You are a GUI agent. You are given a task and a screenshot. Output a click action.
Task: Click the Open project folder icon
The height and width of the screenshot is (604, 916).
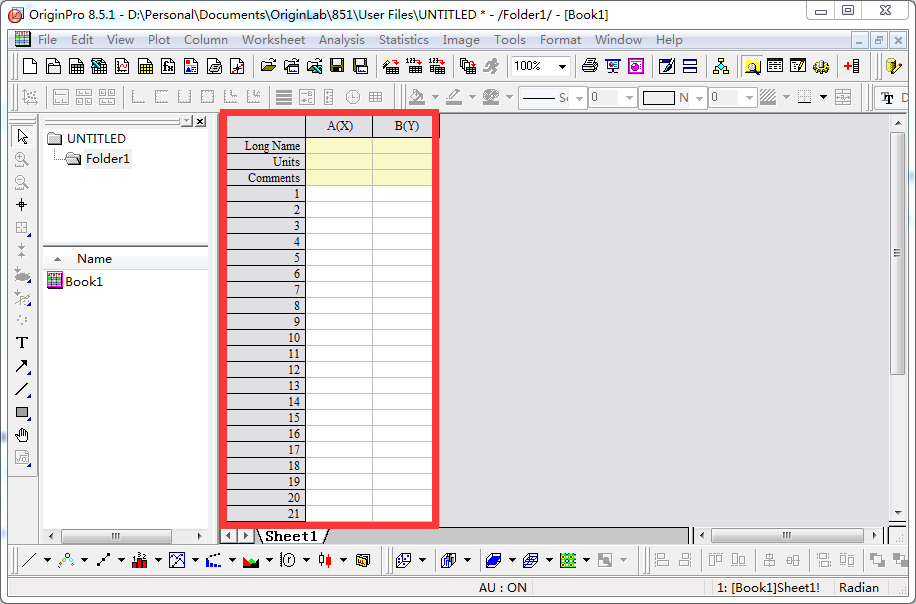pos(268,66)
